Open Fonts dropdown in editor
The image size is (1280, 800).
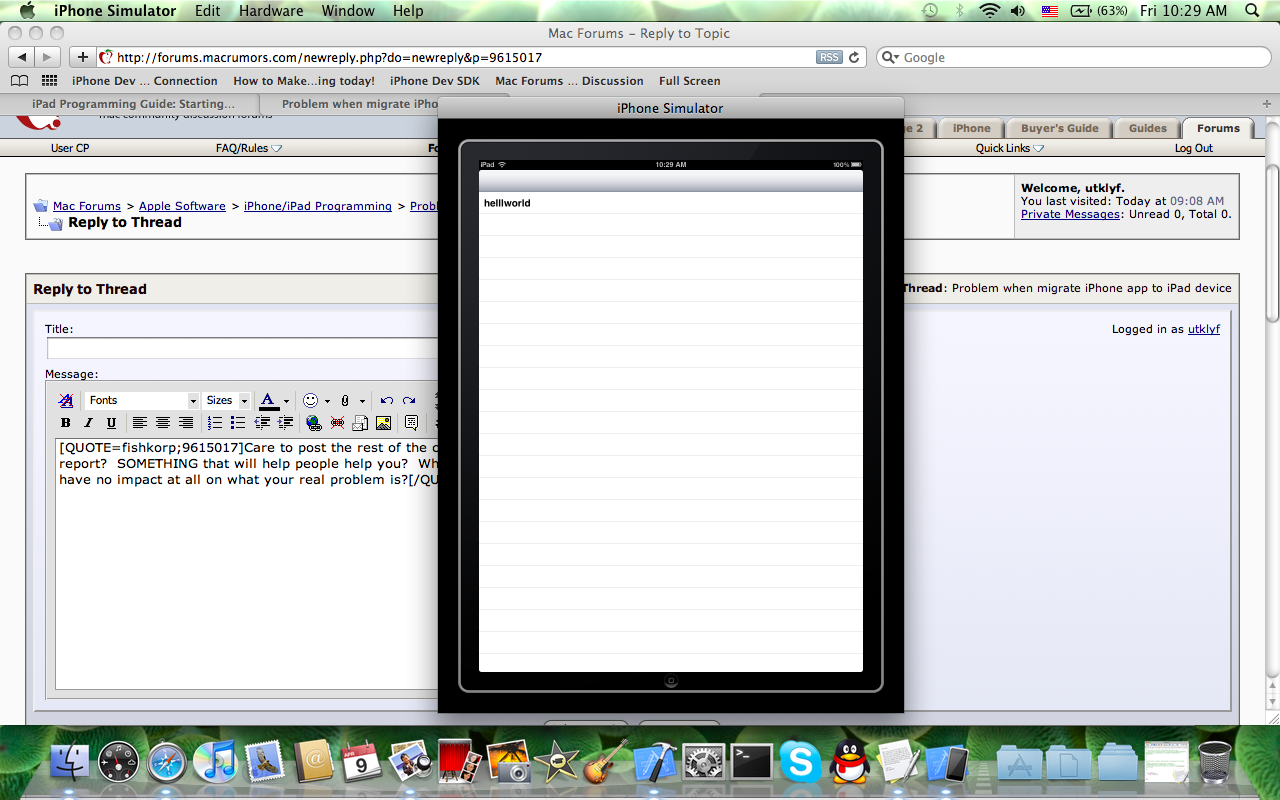point(141,400)
